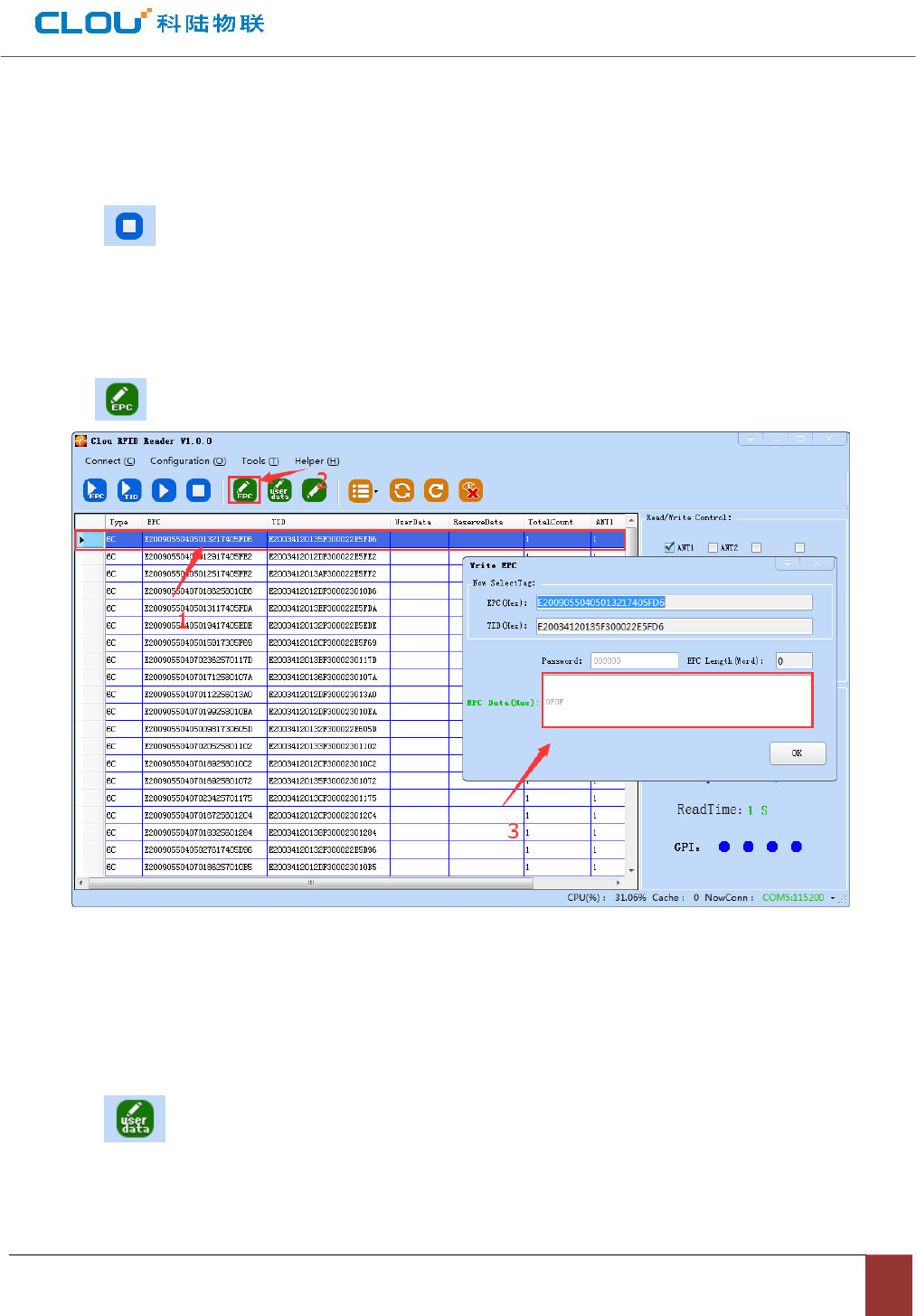The image size is (916, 1316).
Task: Select EPC cell ending 2580107A
Action: (204, 677)
